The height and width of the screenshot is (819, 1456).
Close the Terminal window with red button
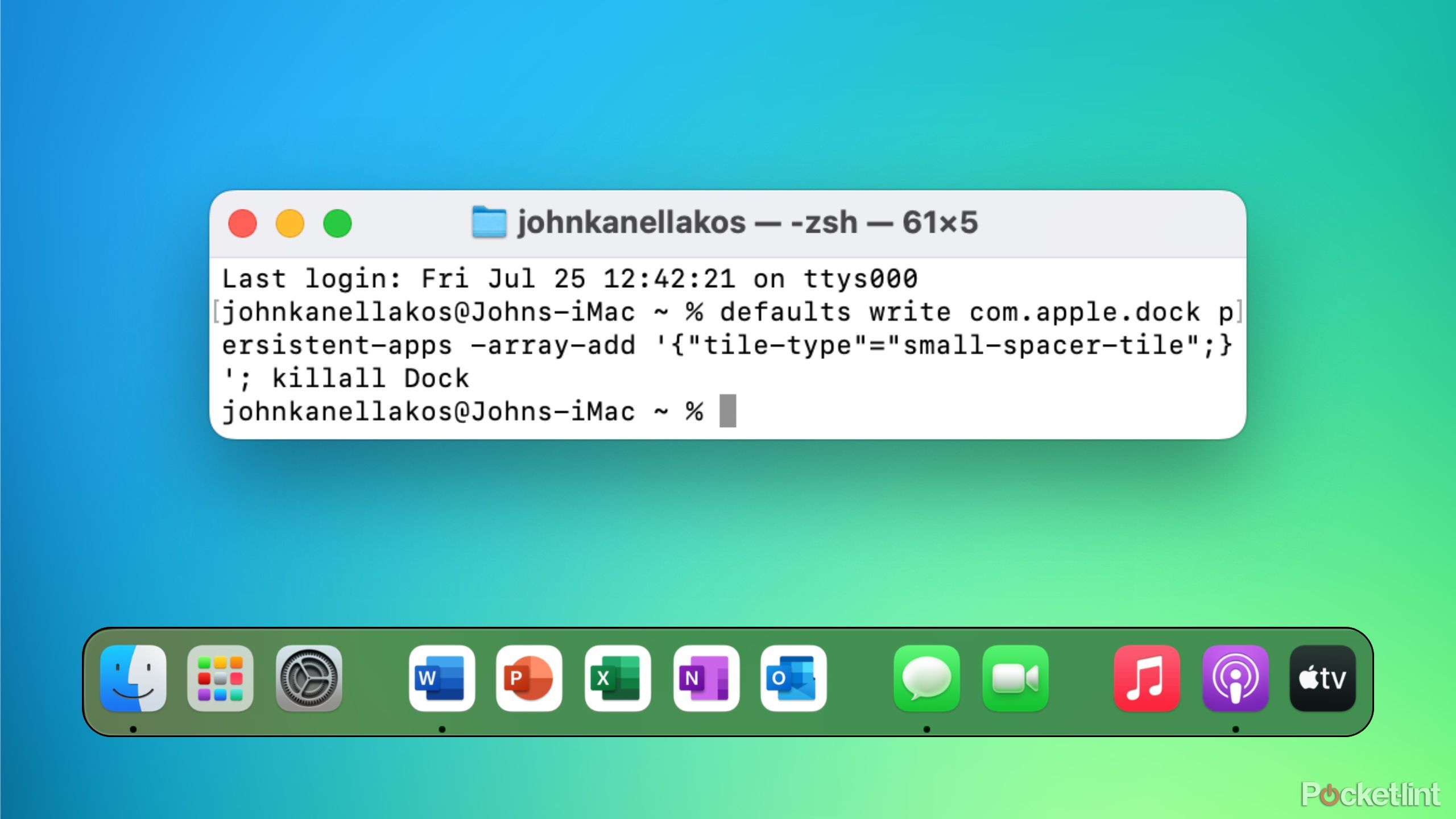[x=242, y=223]
